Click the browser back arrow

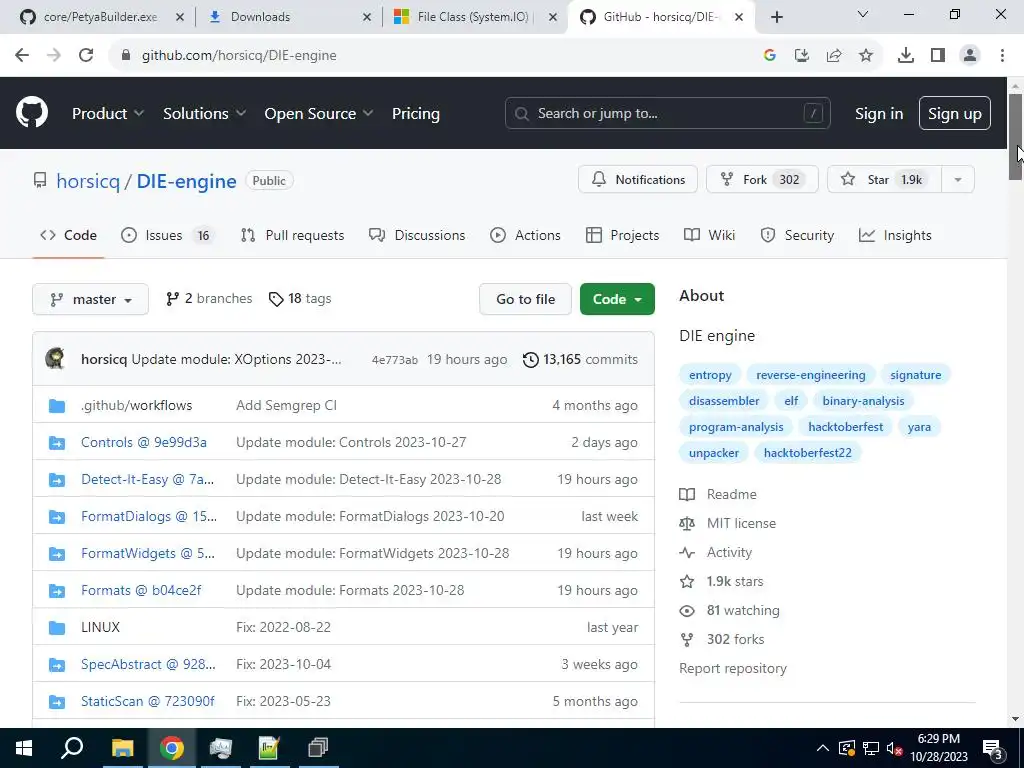pyautogui.click(x=22, y=56)
